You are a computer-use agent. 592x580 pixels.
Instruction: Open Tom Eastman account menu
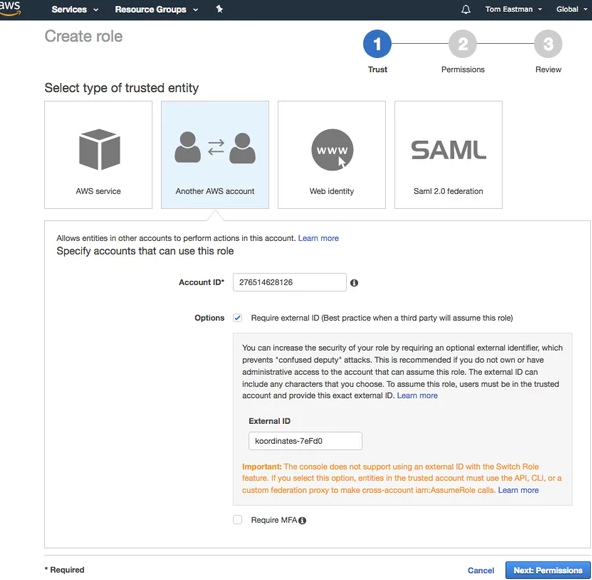pyautogui.click(x=513, y=9)
